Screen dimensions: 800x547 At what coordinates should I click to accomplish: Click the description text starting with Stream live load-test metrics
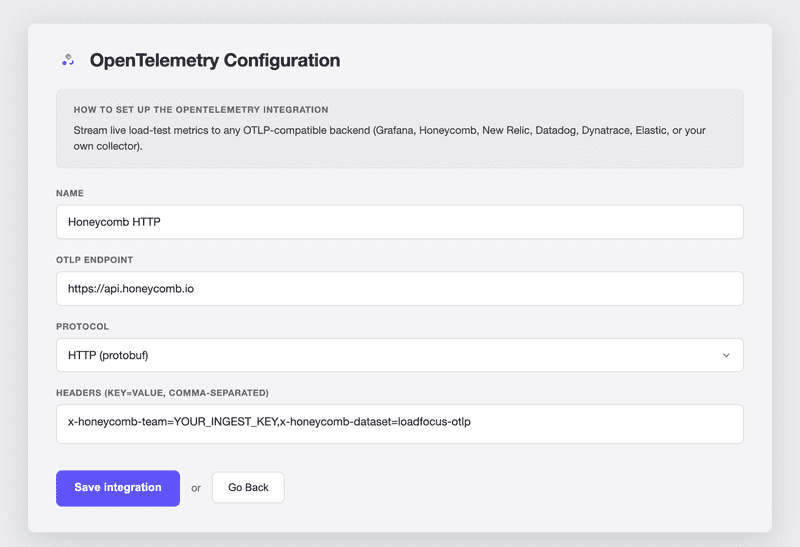tap(389, 138)
